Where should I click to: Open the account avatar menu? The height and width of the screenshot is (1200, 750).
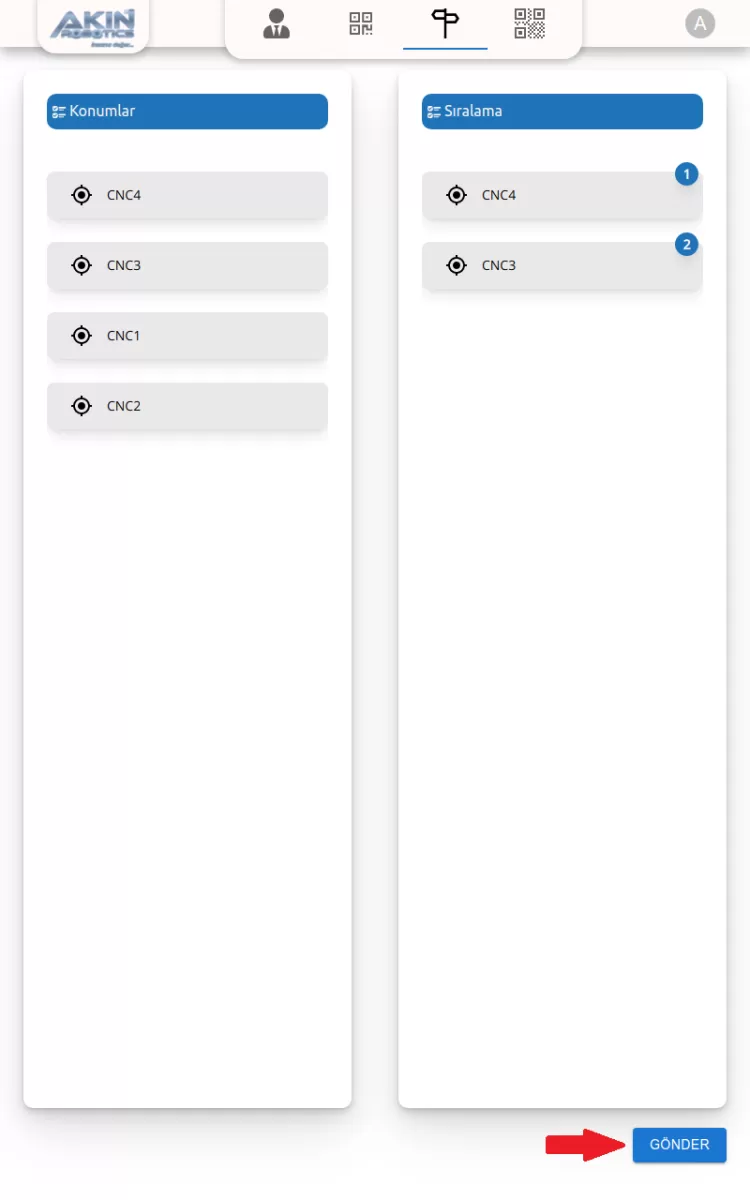[x=700, y=24]
